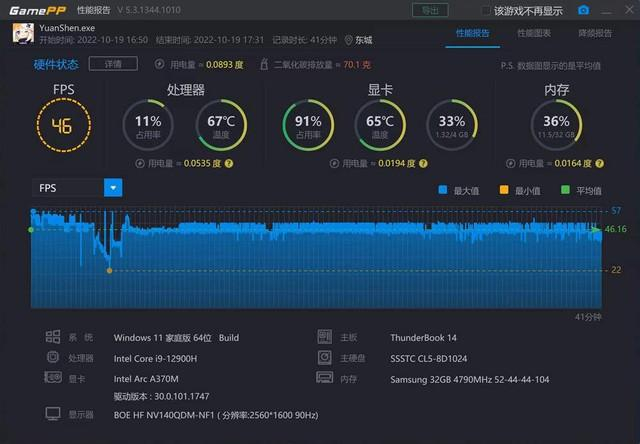Image resolution: width=640 pixels, height=444 pixels.
Task: Click the processor power icon near 0.0535
Action: pyautogui.click(x=140, y=164)
